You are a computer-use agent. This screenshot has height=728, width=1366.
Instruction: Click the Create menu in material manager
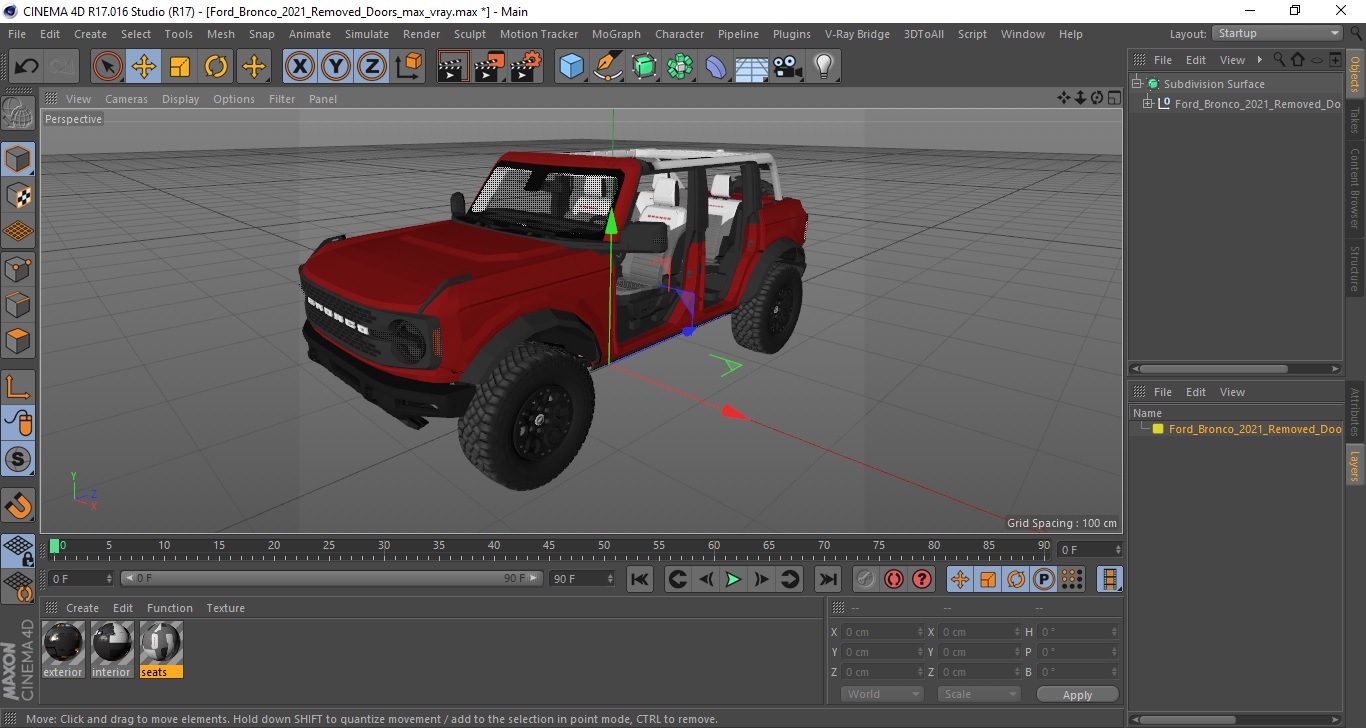pos(82,608)
